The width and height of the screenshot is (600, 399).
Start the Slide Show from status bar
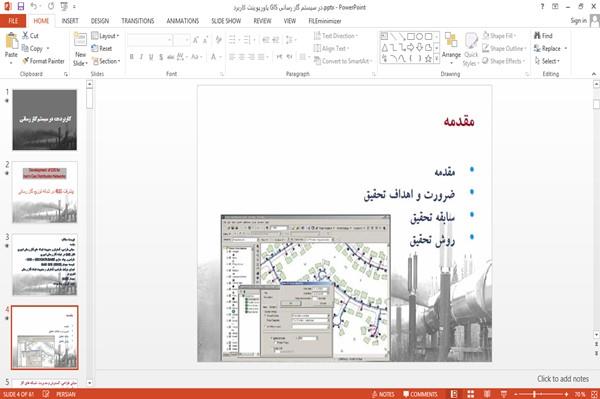point(504,394)
